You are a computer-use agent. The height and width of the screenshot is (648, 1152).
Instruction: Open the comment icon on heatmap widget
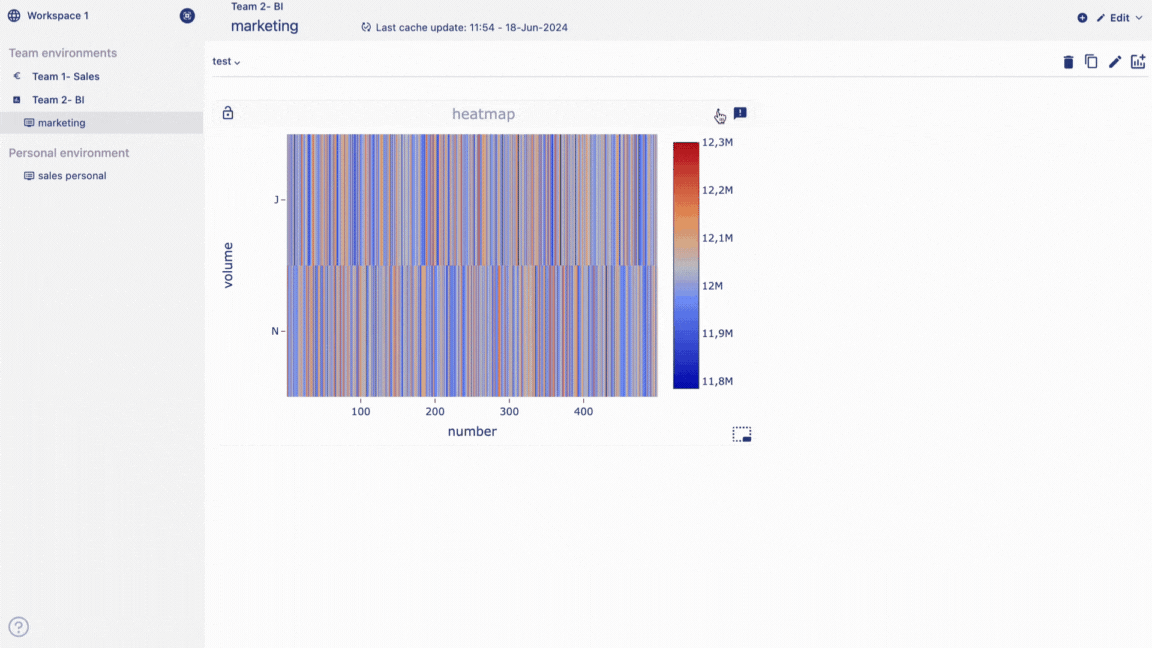(x=740, y=113)
